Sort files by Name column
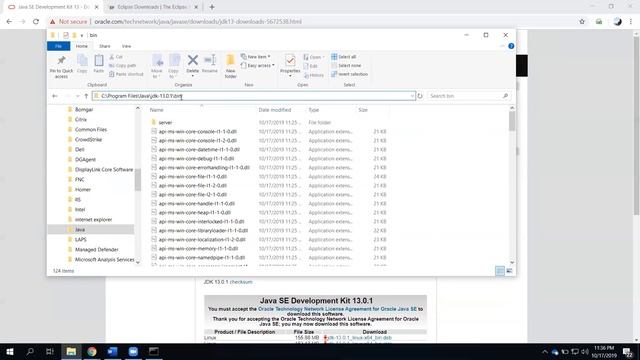This screenshot has width=640, height=360. pyautogui.click(x=157, y=110)
